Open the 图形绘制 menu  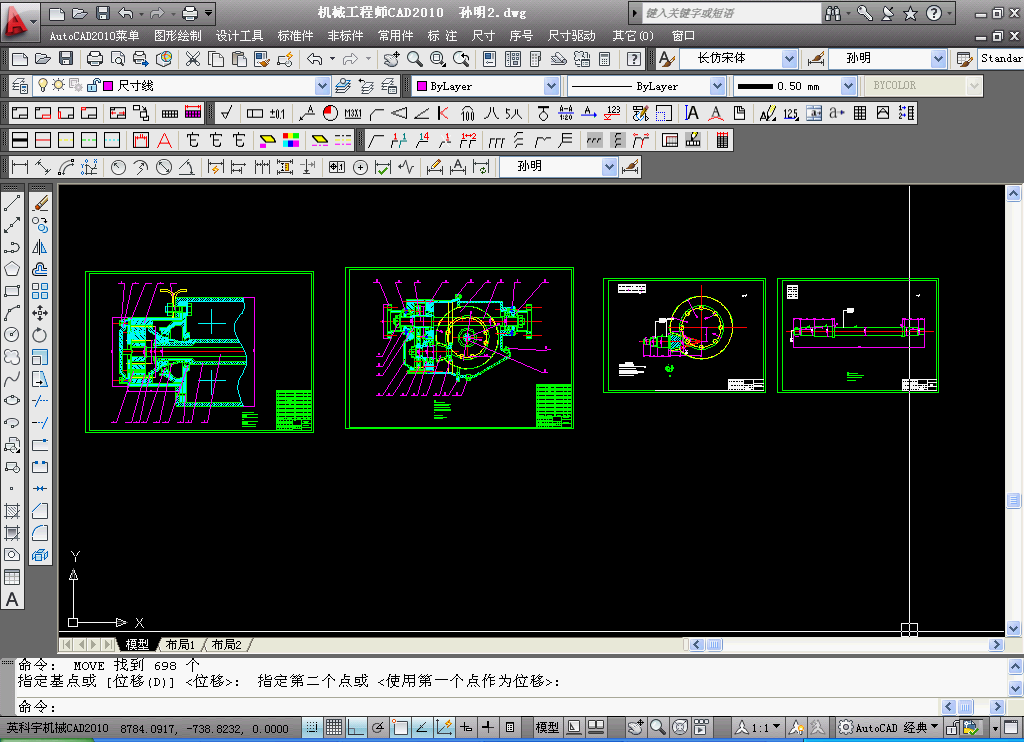177,36
